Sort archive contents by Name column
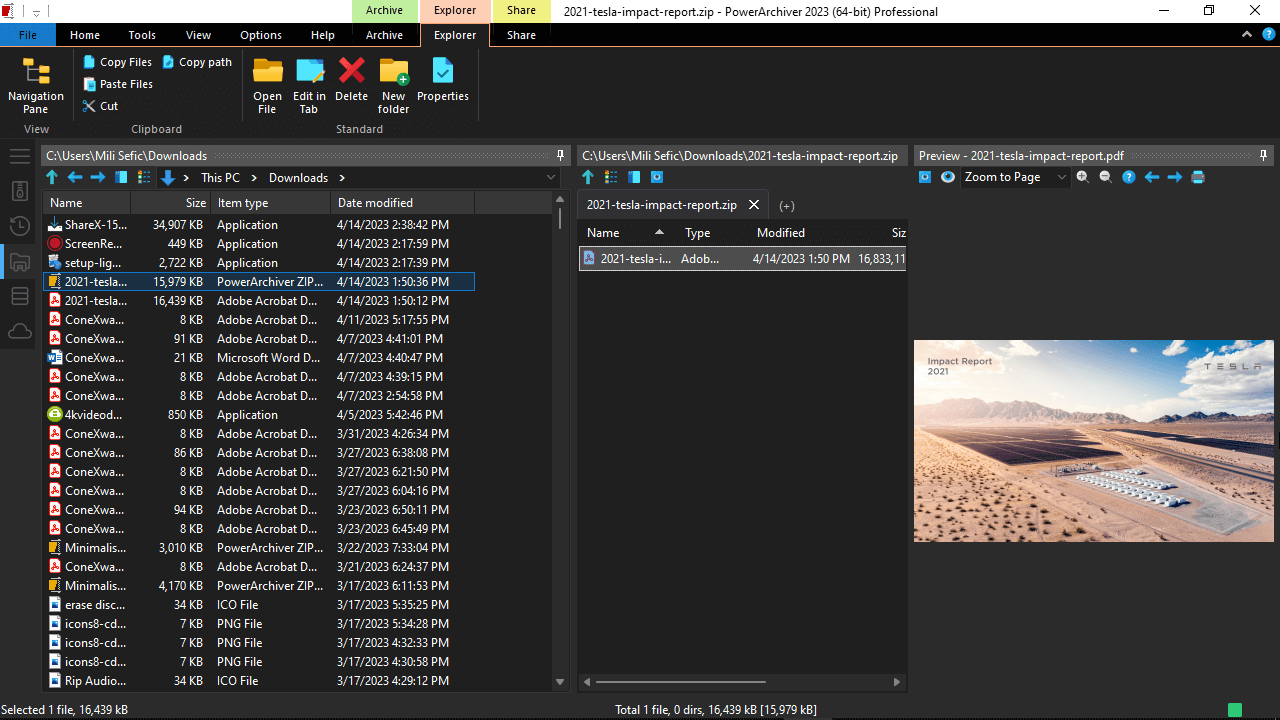The width and height of the screenshot is (1280, 720). pos(605,232)
